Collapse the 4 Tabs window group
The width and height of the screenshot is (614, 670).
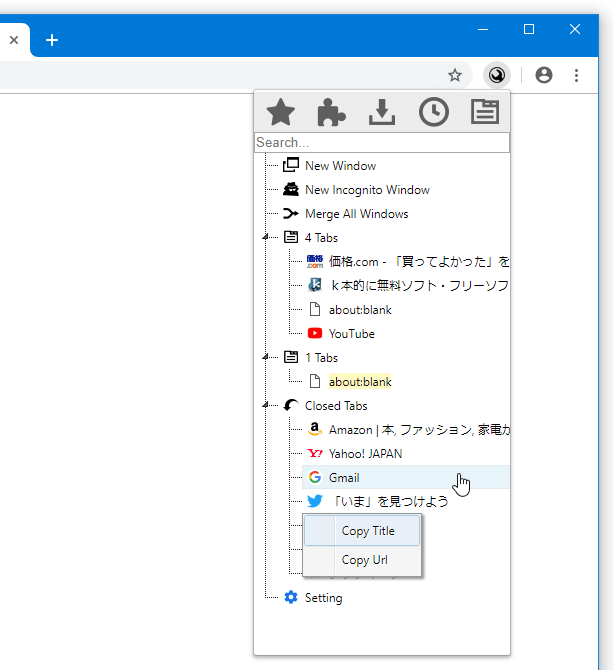coord(265,237)
